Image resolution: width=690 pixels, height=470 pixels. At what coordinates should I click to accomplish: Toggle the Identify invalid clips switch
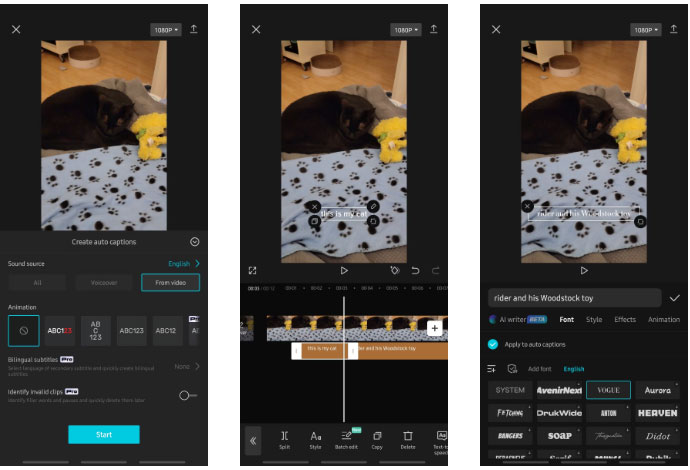click(187, 395)
